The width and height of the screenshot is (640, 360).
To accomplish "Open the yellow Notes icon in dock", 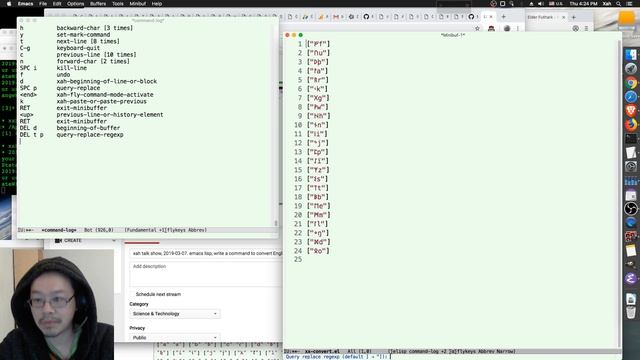I will [631, 251].
